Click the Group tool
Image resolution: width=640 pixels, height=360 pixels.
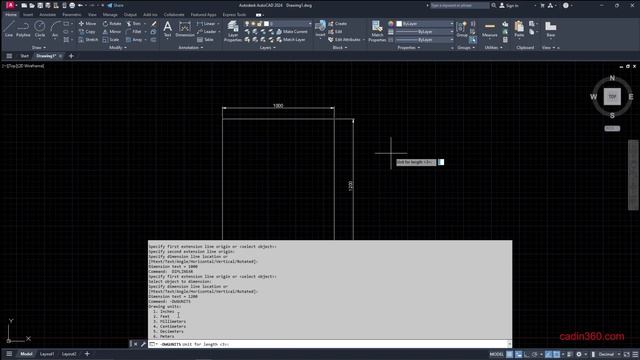[462, 29]
